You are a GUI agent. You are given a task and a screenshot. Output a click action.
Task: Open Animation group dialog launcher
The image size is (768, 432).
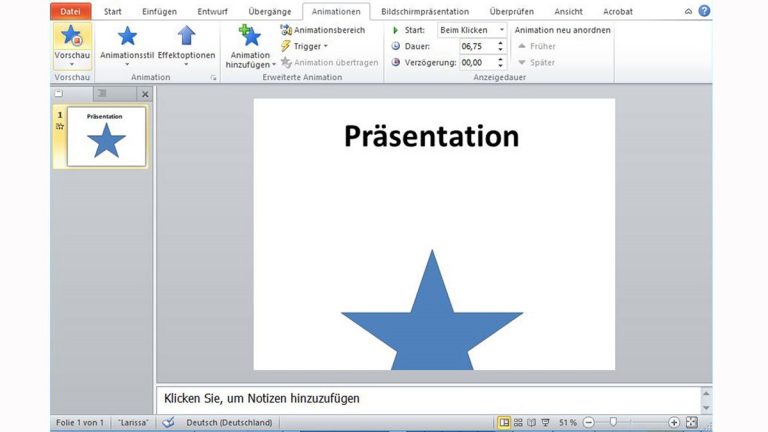coord(213,77)
